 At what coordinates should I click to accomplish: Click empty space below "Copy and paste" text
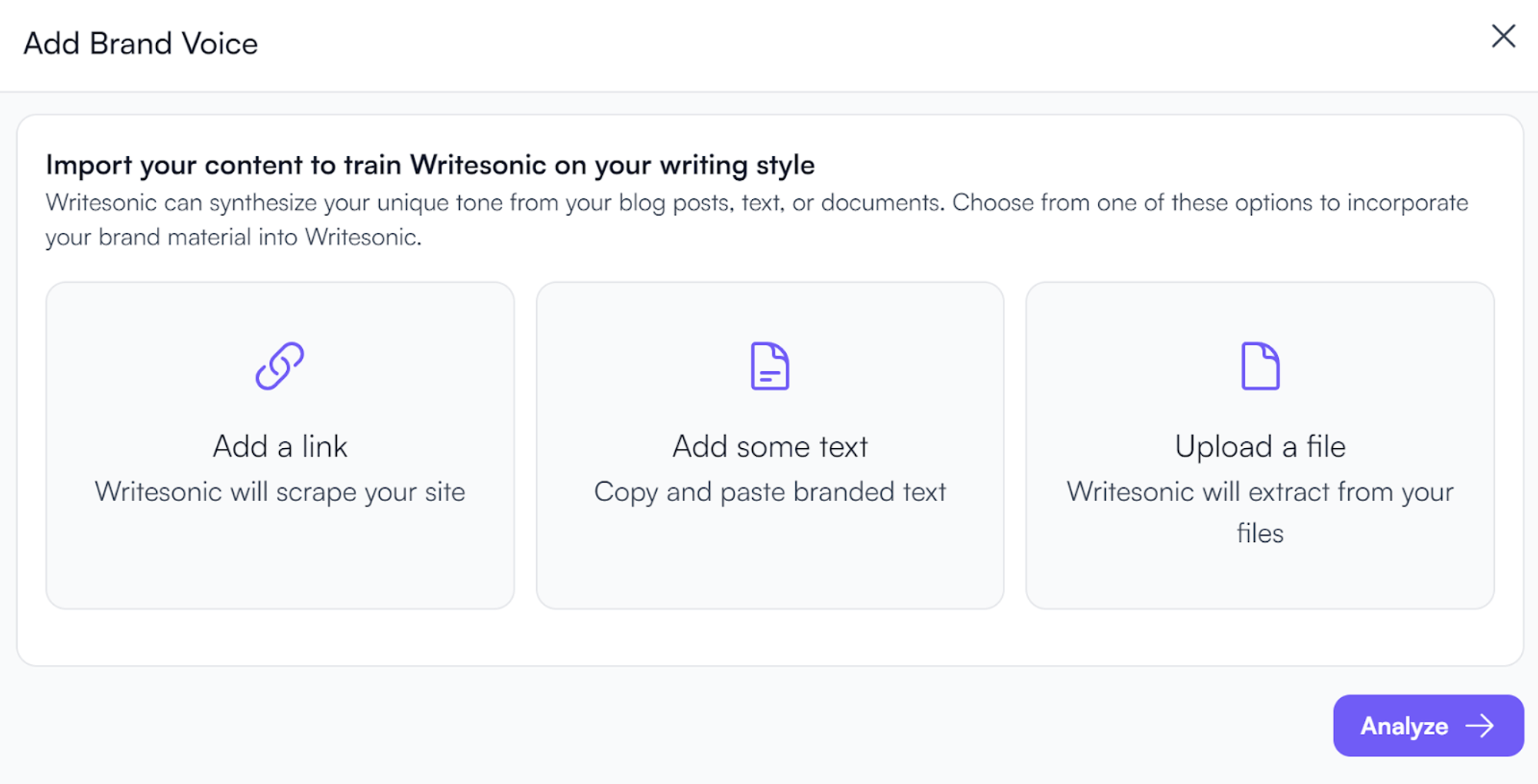click(770, 561)
